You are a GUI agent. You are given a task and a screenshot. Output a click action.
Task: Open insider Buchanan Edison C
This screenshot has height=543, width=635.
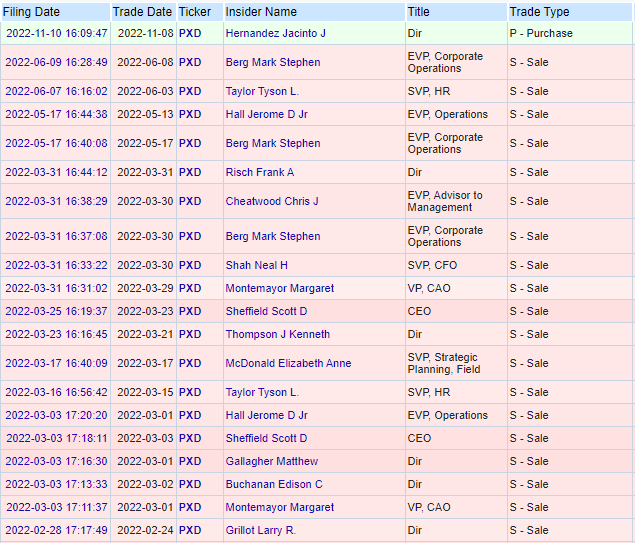coord(274,485)
